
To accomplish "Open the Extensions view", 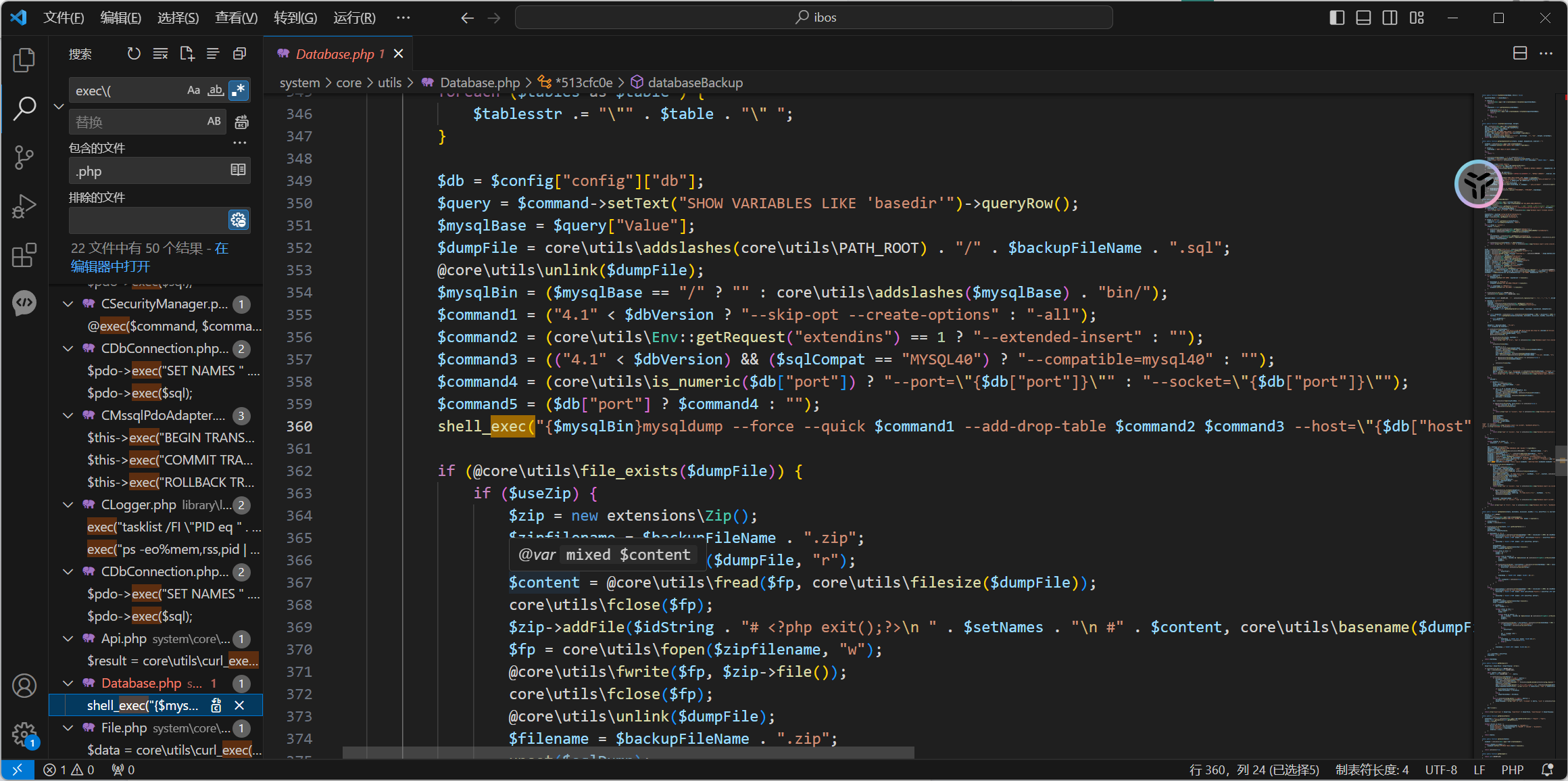I will pos(24,255).
